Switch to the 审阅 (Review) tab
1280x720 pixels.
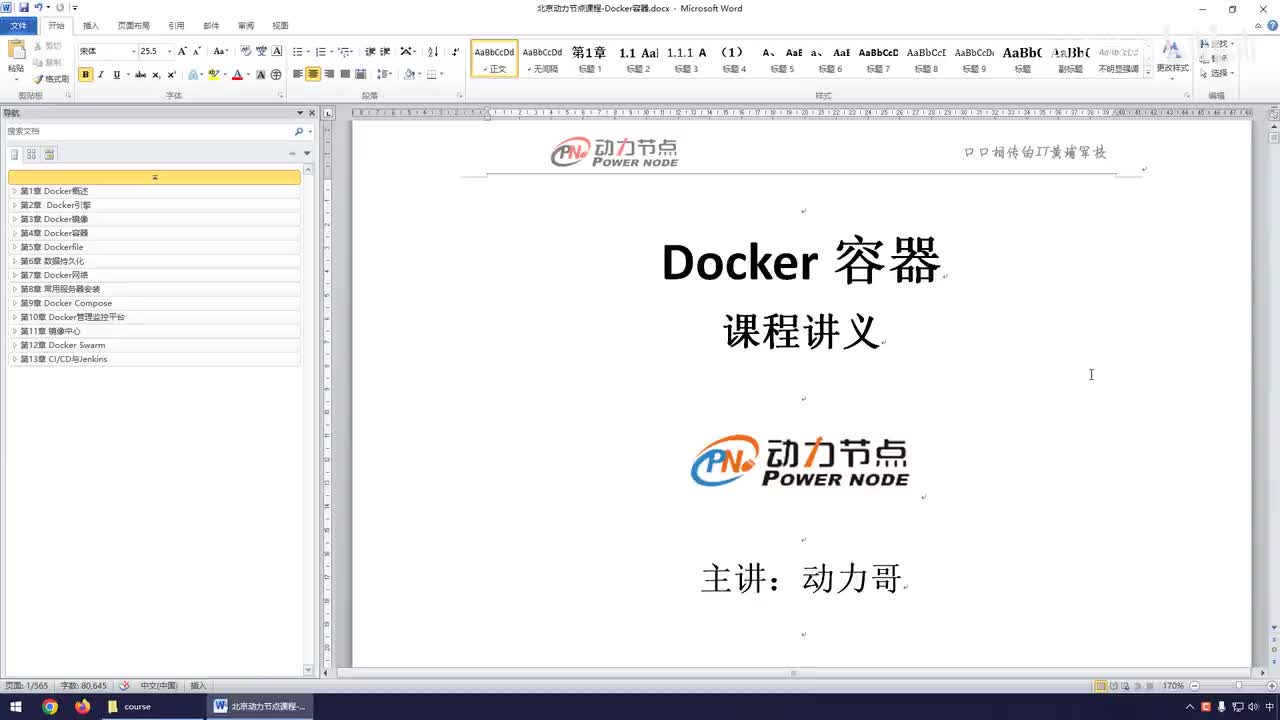(x=246, y=26)
